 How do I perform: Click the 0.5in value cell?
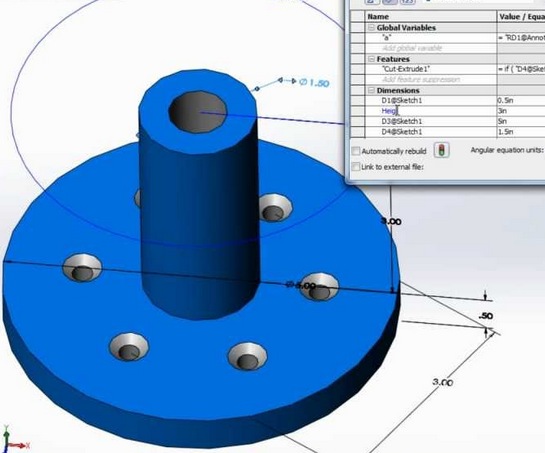pos(521,100)
